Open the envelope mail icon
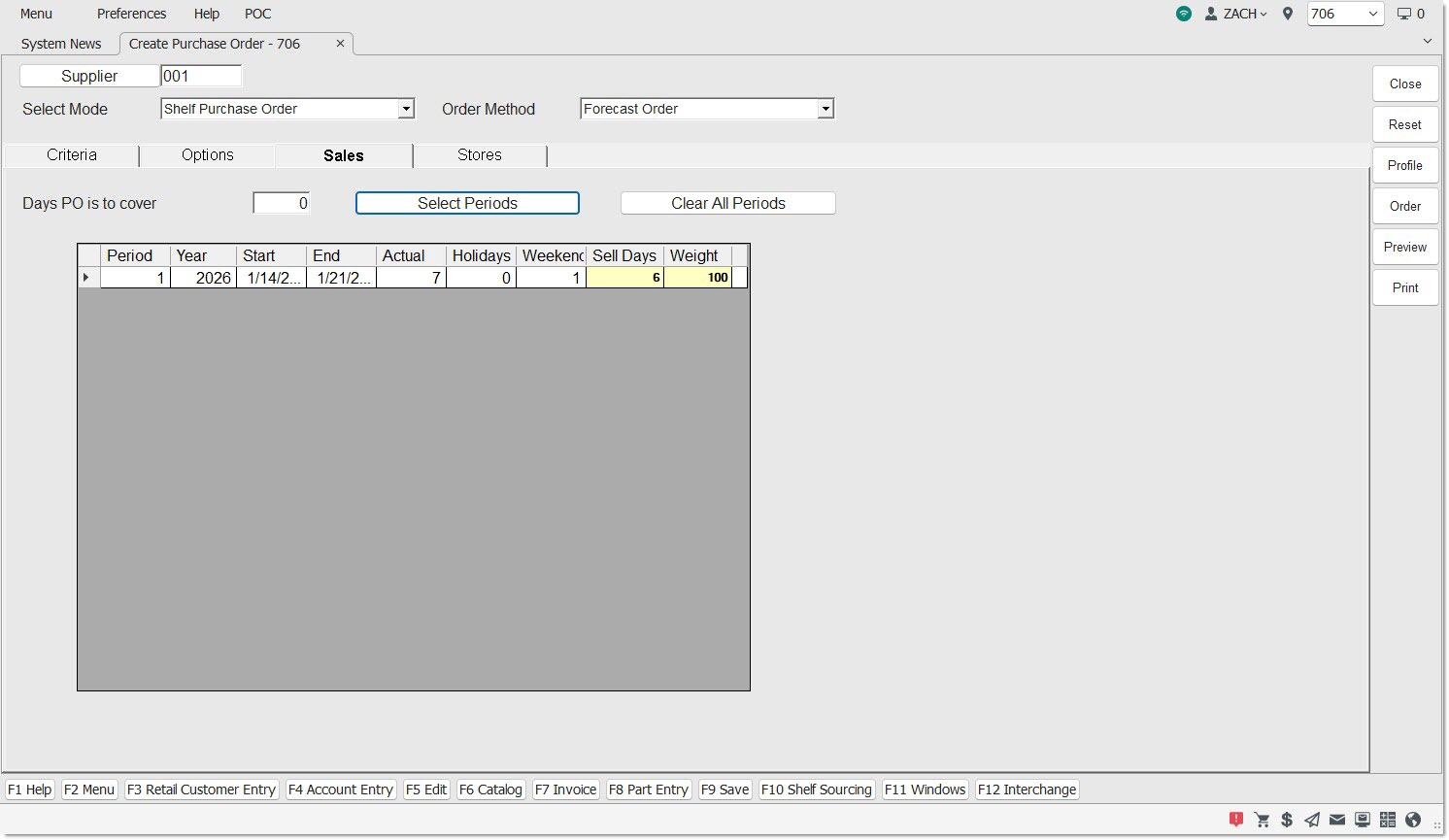Screen dimensions: 1449x840 coord(1337,820)
